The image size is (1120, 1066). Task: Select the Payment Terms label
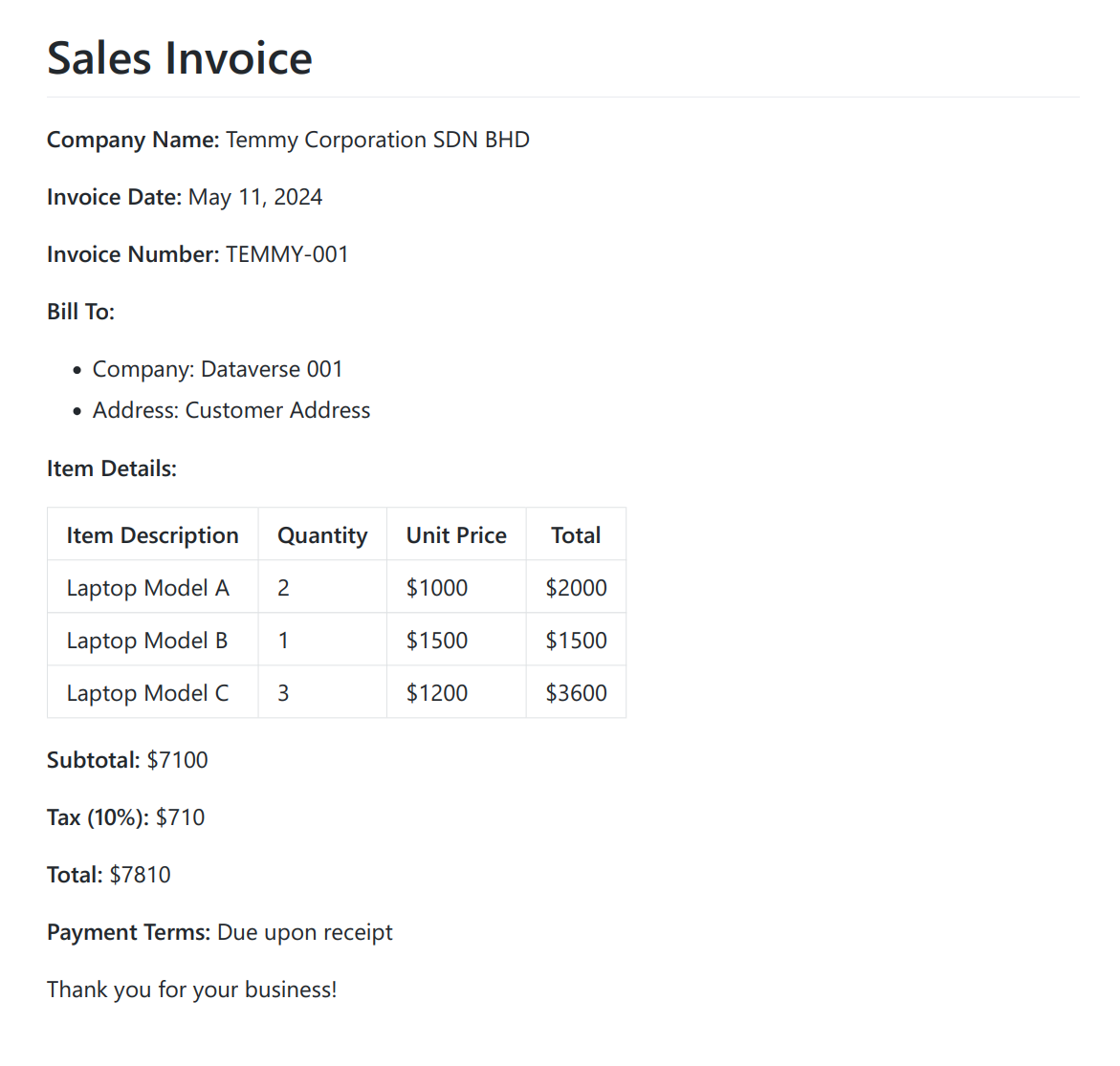click(128, 932)
